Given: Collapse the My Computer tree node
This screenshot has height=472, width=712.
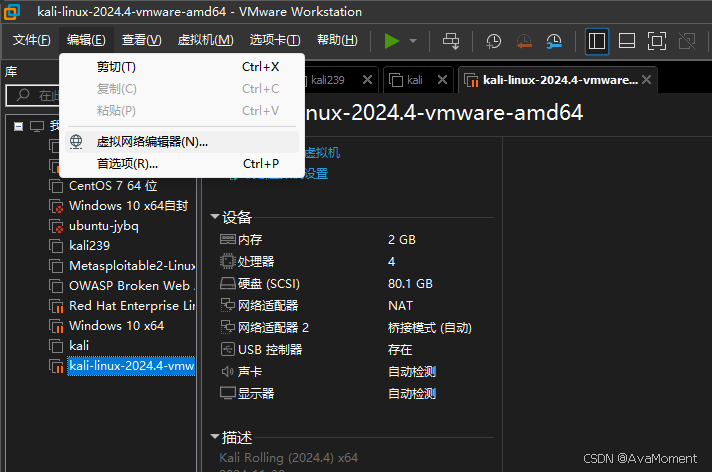Looking at the screenshot, I should (18, 126).
